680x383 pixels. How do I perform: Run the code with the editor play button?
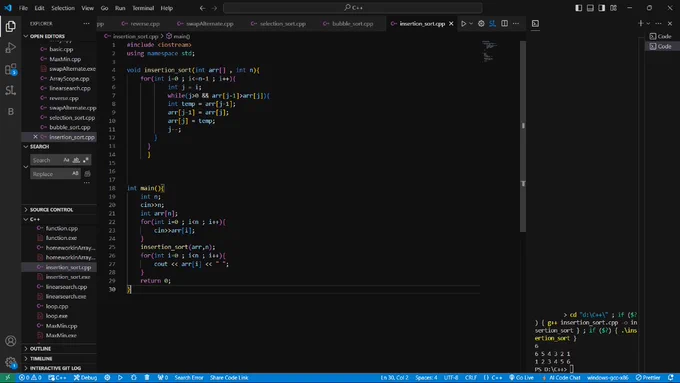point(463,23)
